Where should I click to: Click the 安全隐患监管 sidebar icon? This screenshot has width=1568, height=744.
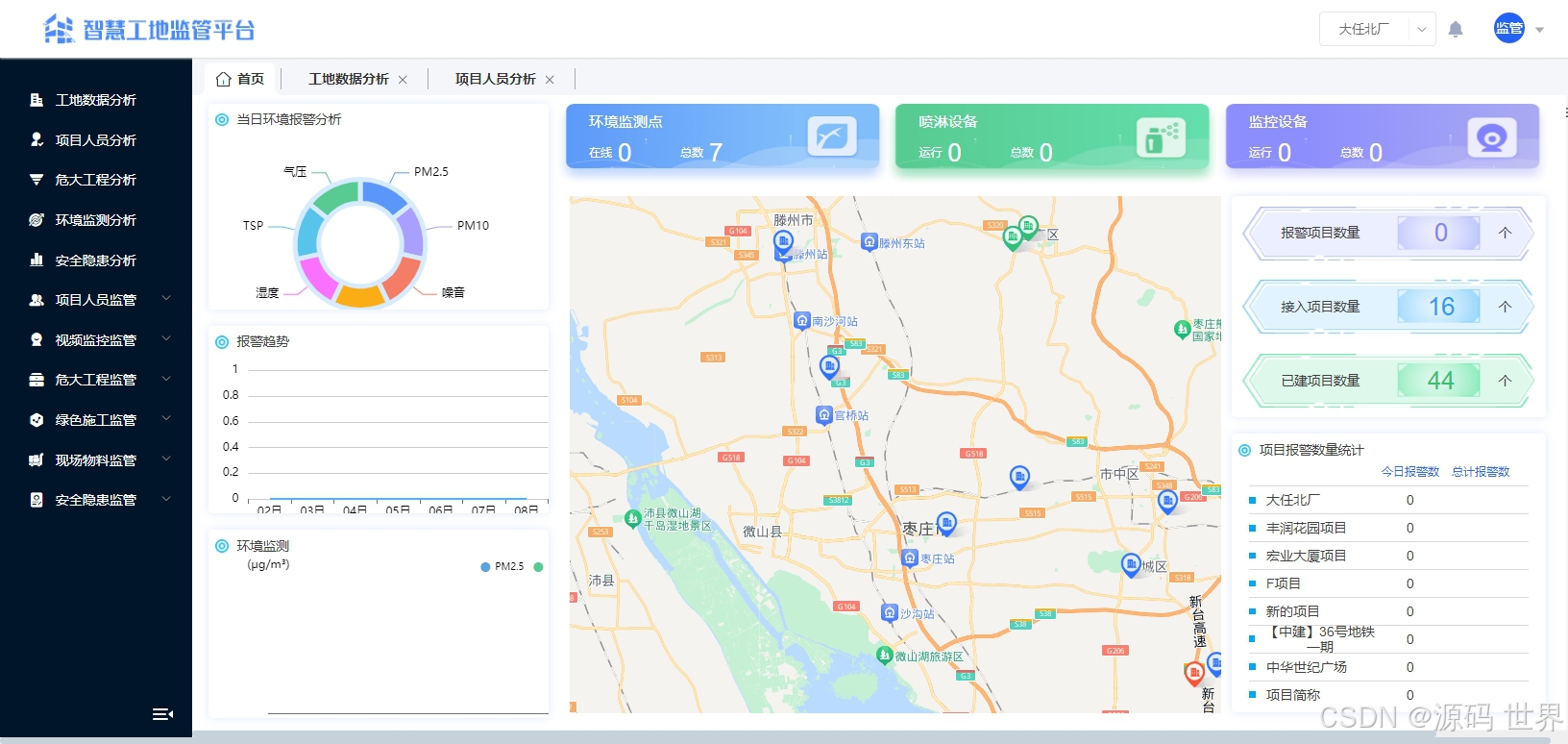[37, 500]
